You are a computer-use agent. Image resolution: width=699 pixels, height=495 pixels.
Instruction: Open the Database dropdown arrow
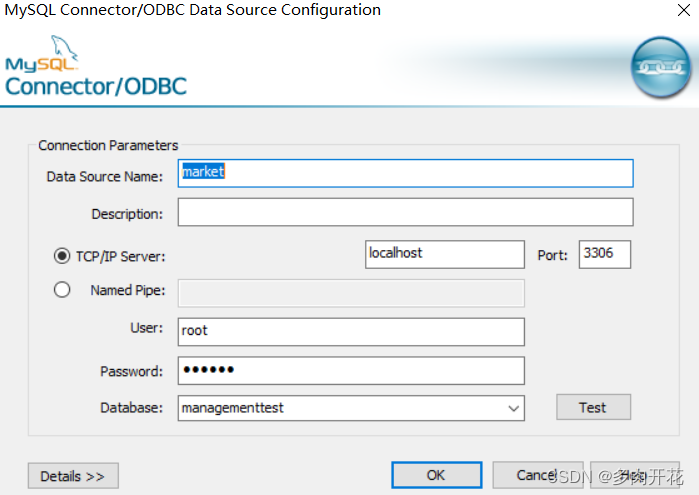point(514,408)
